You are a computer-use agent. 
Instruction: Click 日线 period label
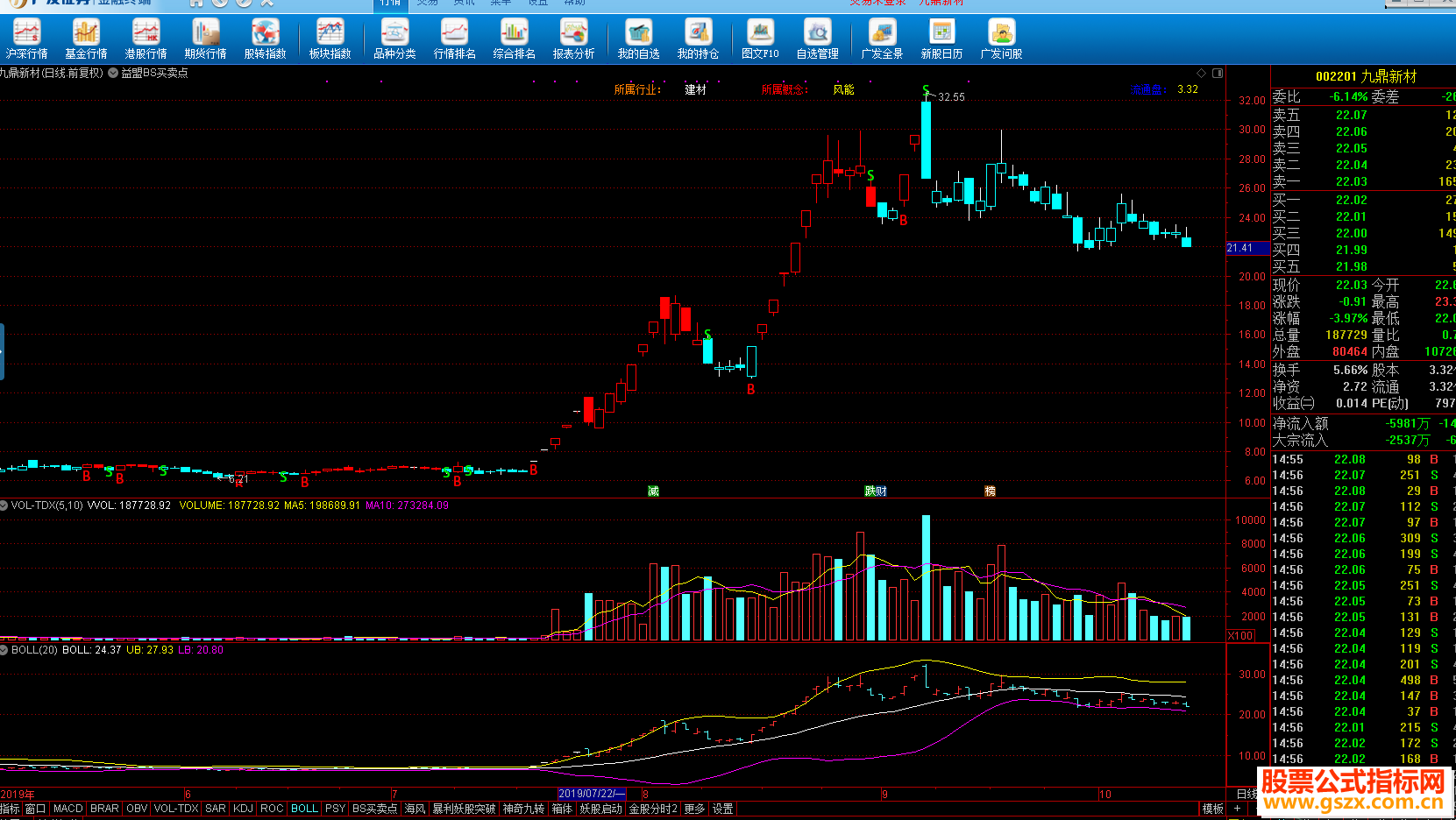[1246, 794]
